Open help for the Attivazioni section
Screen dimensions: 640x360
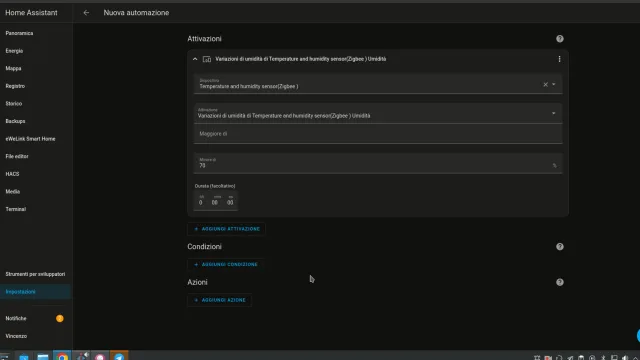560,39
